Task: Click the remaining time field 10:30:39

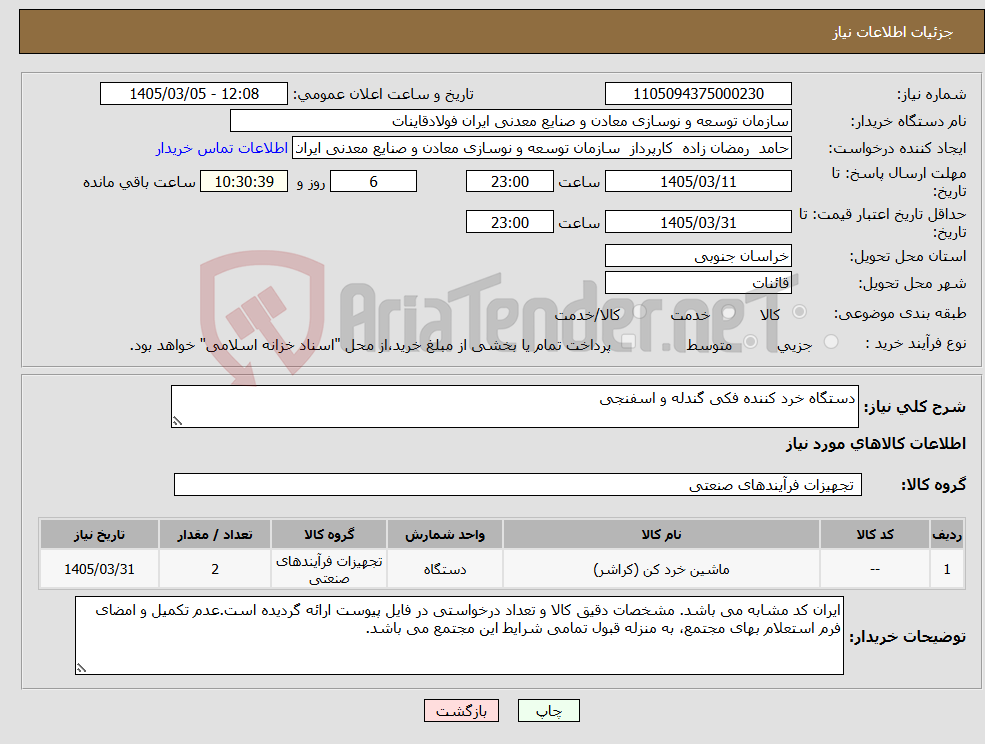Action: pos(244,182)
